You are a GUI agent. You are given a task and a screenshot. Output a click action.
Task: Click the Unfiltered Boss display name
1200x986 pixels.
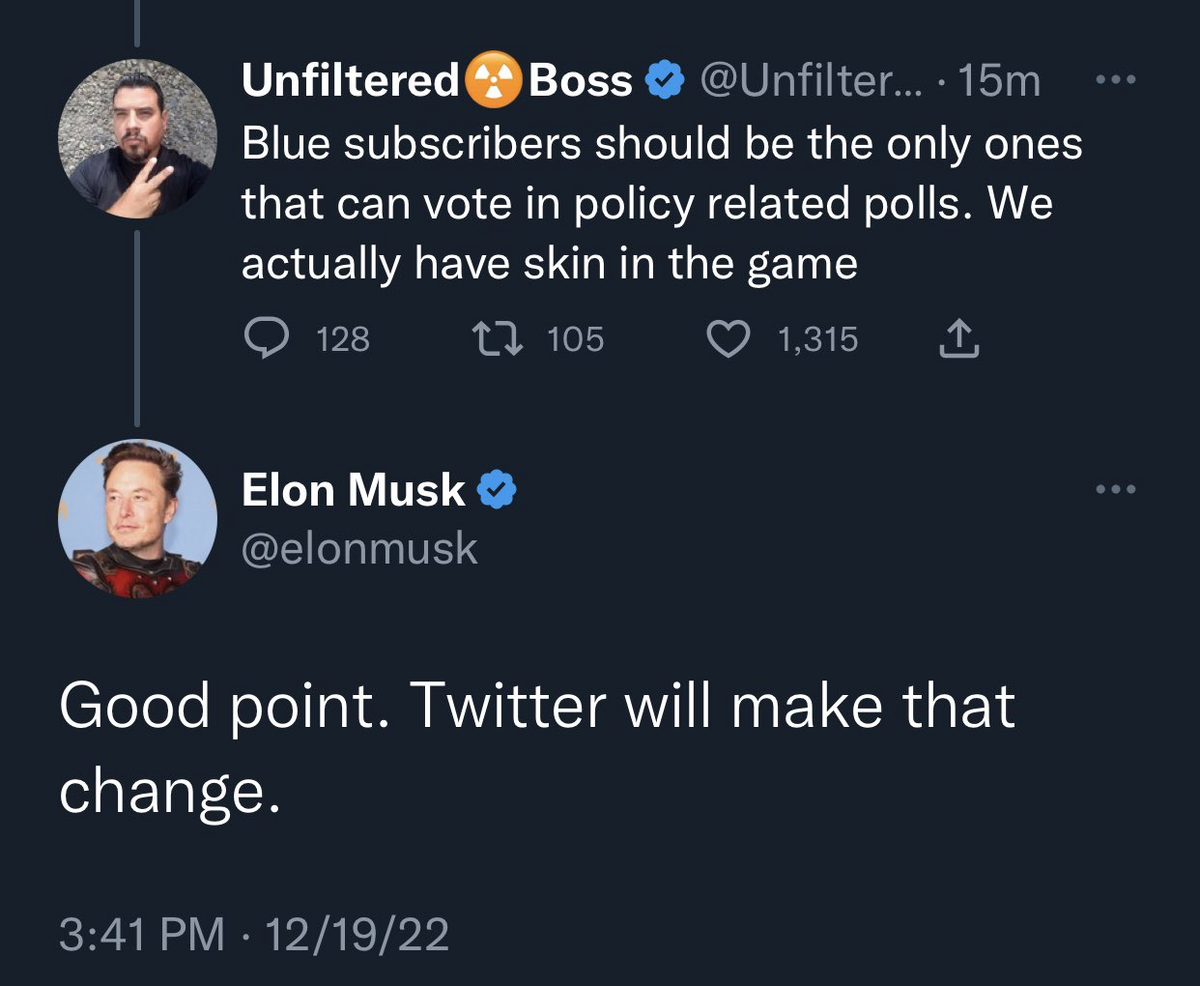(436, 82)
